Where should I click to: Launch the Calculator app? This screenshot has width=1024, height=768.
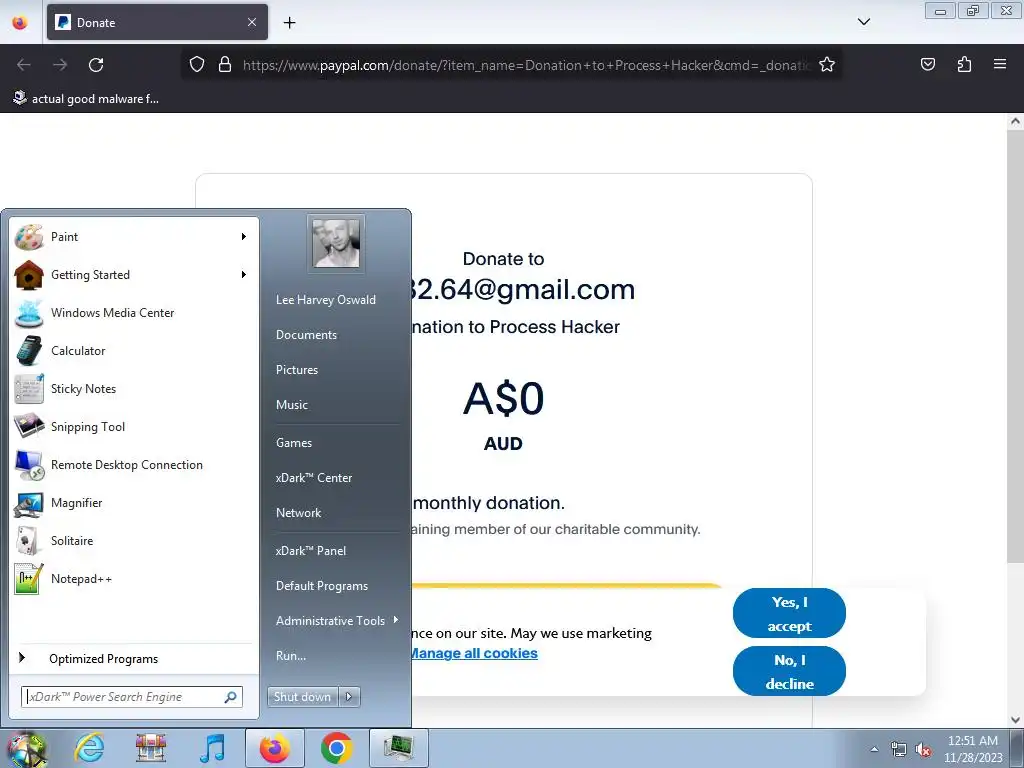click(133, 350)
